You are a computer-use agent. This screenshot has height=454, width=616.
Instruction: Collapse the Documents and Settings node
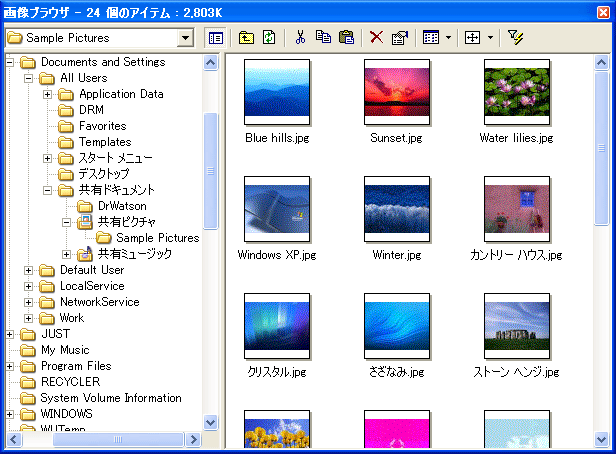pos(10,62)
